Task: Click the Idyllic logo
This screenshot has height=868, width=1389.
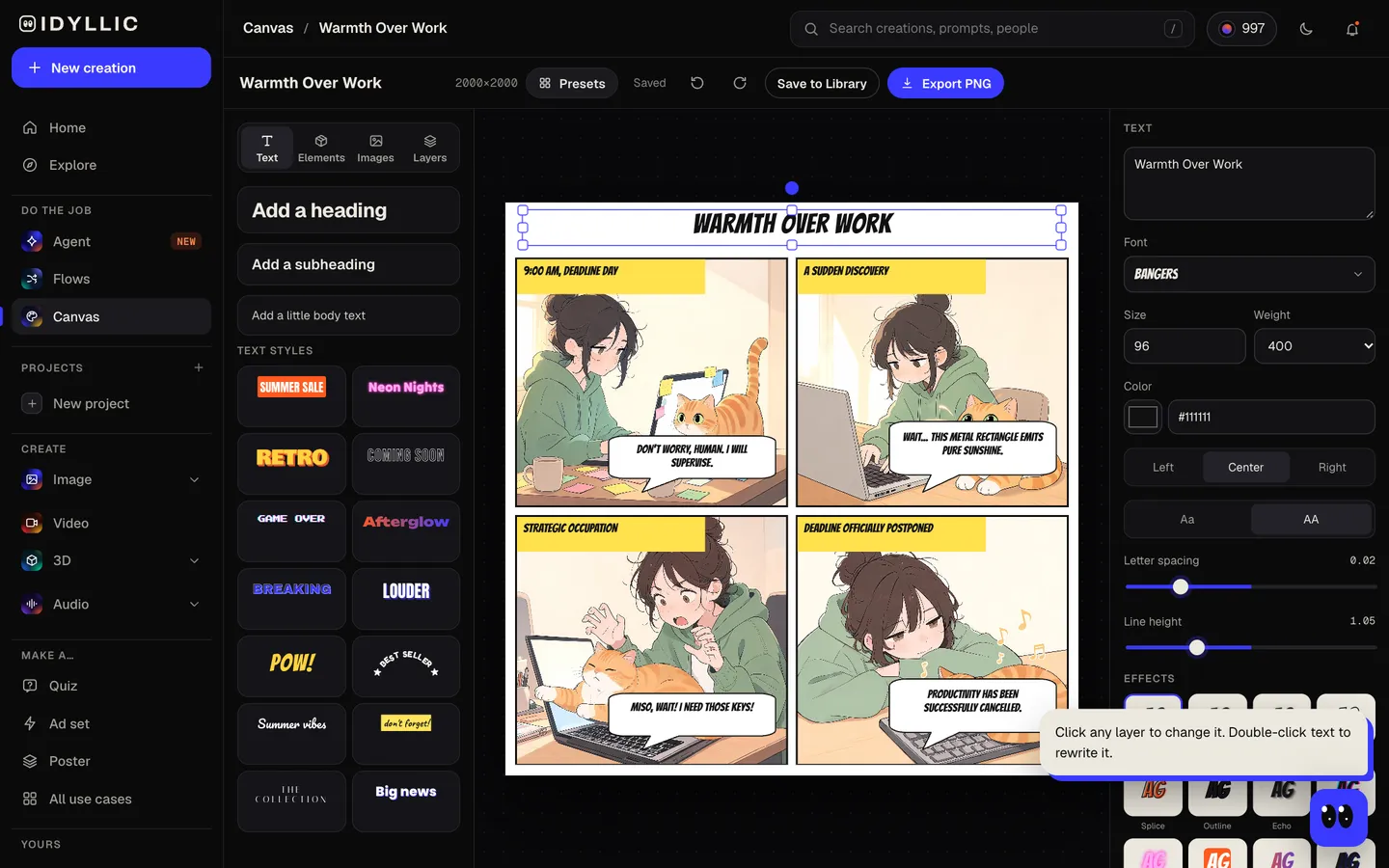Action: coord(79,24)
